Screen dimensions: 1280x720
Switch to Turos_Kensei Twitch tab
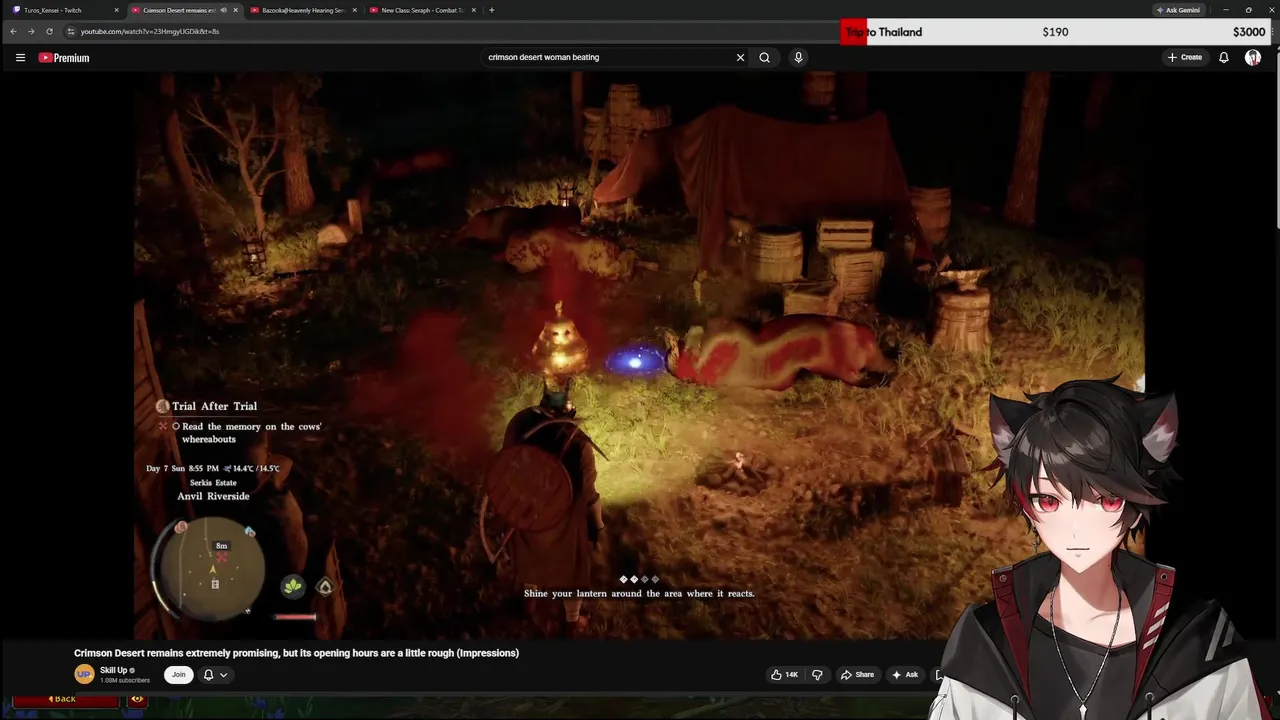tap(60, 10)
